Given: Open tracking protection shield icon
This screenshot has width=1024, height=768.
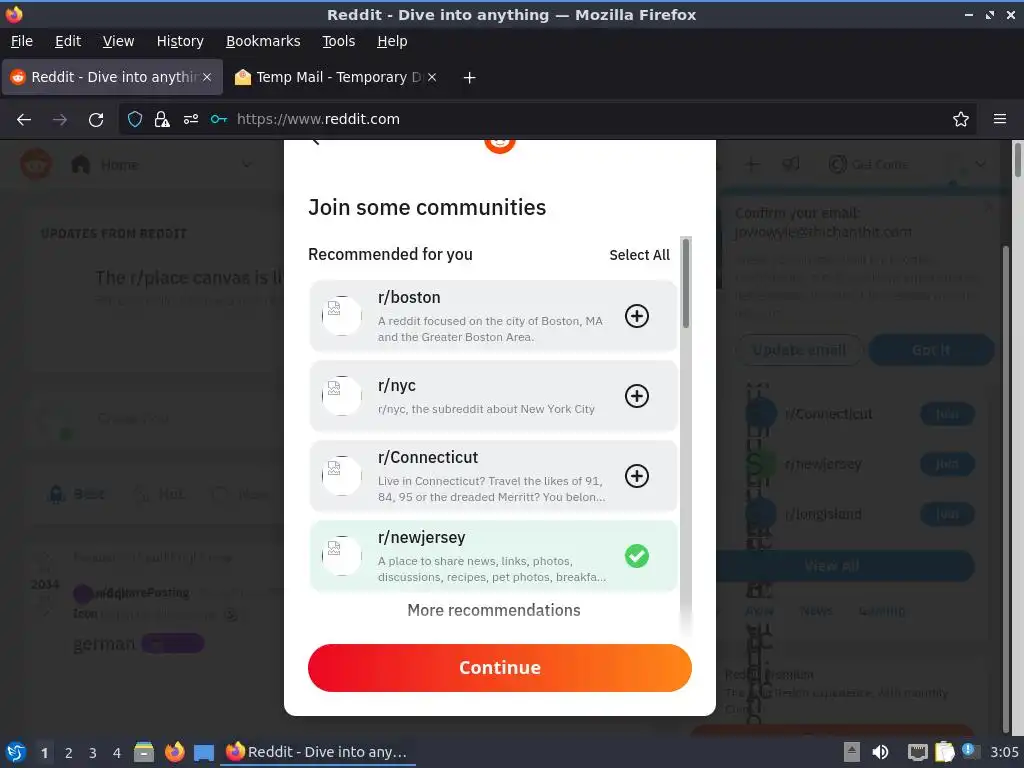Looking at the screenshot, I should [135, 119].
